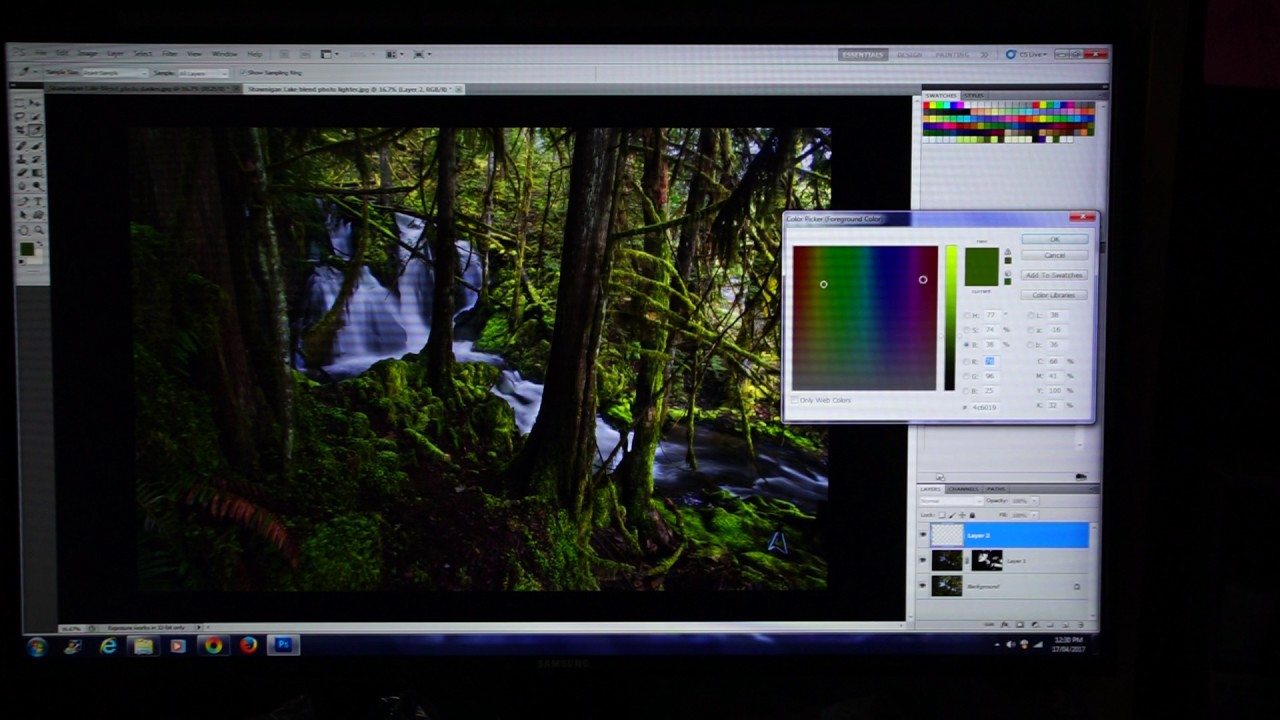Image resolution: width=1280 pixels, height=720 pixels.
Task: Click the fx layer style icon
Action: (1005, 624)
